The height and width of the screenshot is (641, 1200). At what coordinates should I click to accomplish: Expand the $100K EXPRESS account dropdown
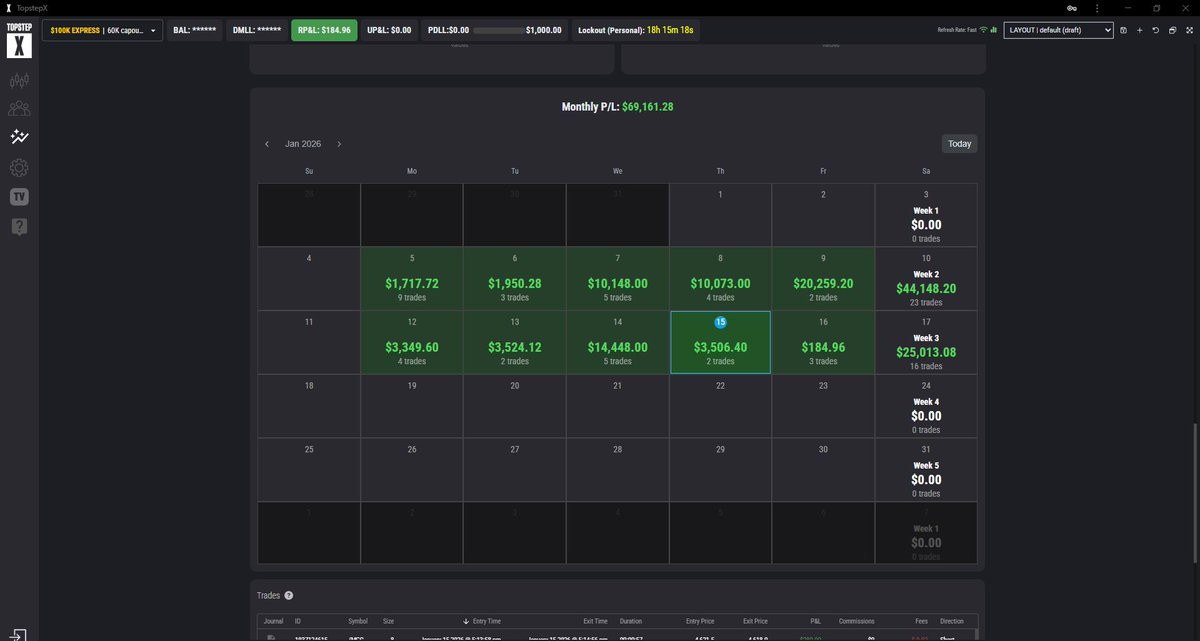tap(101, 30)
